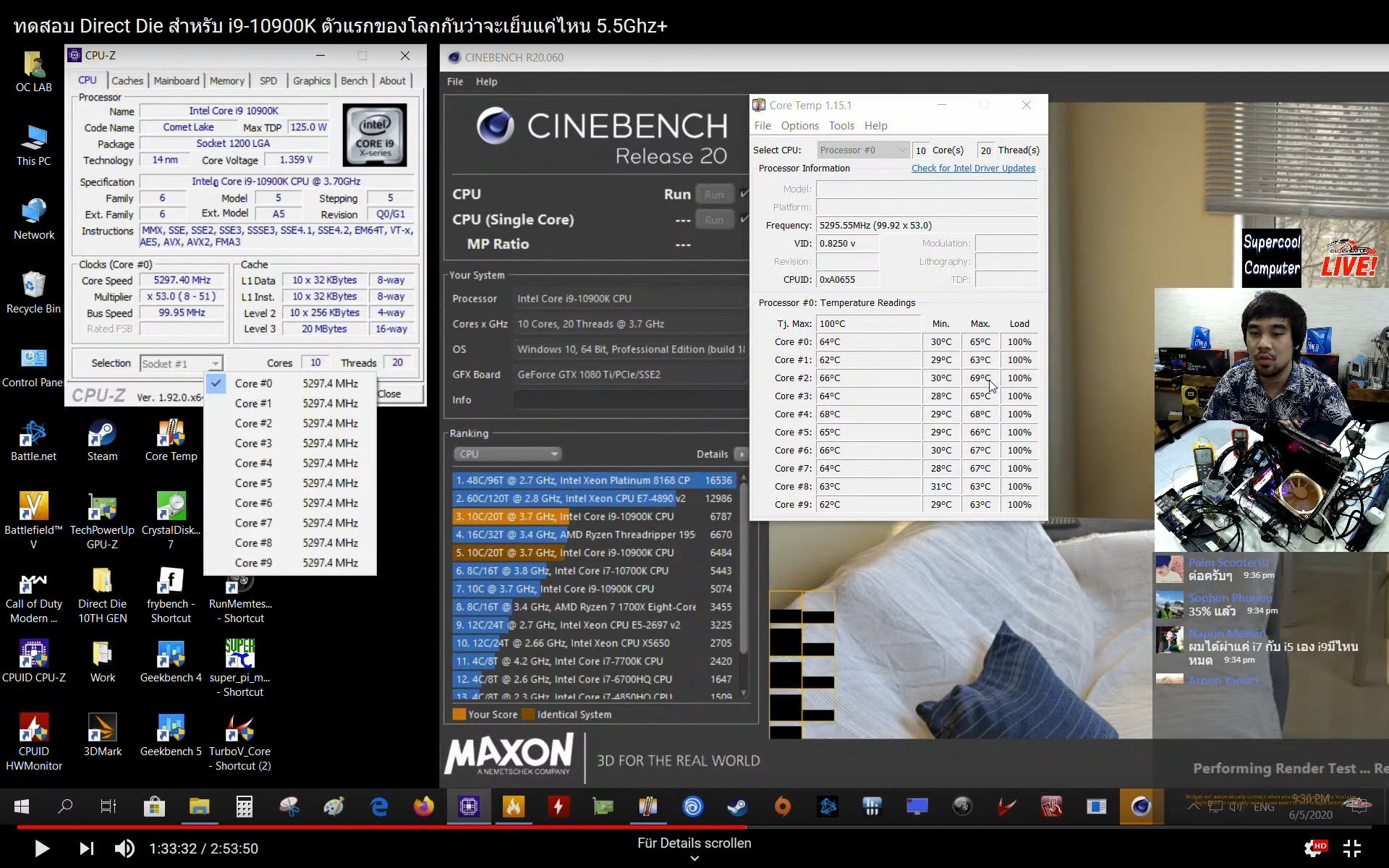1389x868 pixels.
Task: Open the Recycle Bin icon
Action: (33, 293)
